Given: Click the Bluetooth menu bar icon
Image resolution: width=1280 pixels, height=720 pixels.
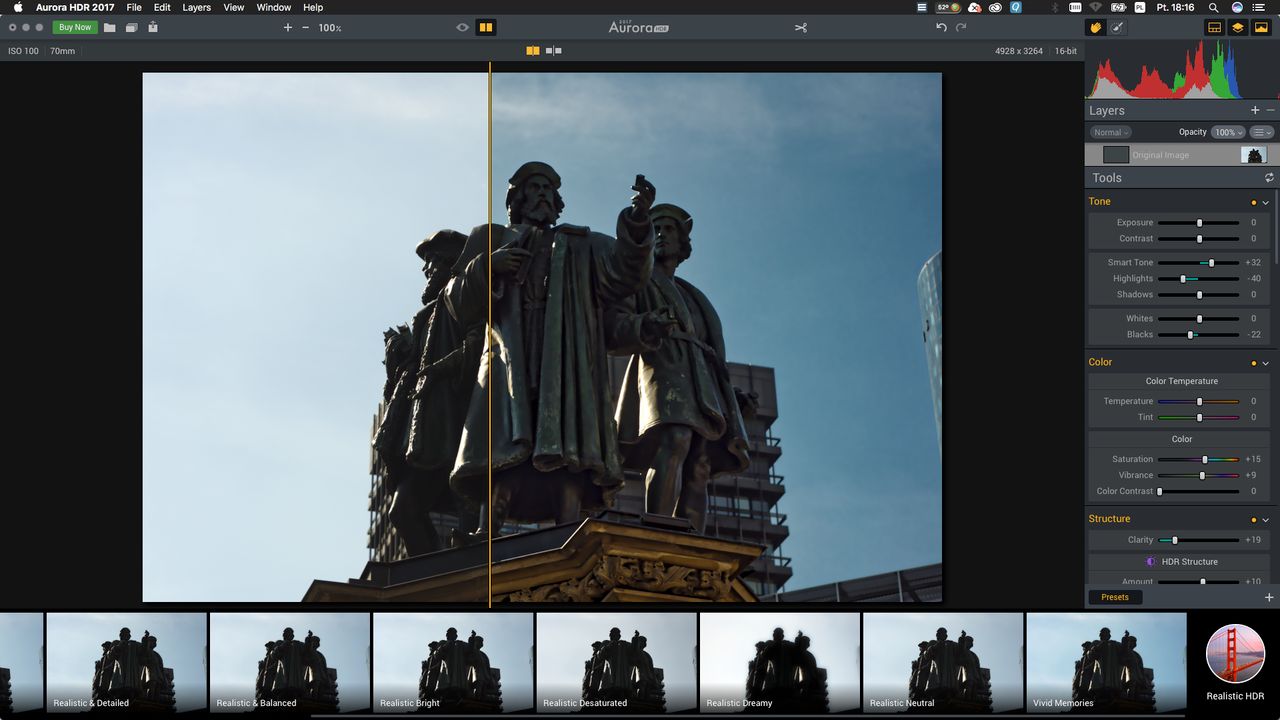Looking at the screenshot, I should (x=1056, y=7).
